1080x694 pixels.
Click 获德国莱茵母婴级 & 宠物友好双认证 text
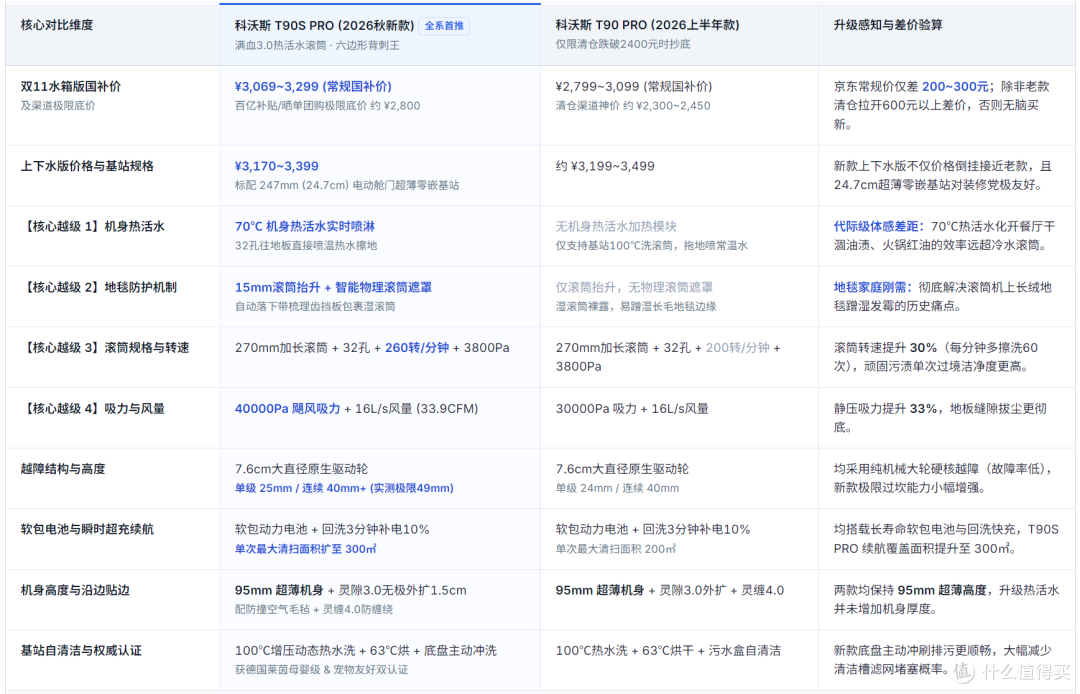[x=321, y=669]
